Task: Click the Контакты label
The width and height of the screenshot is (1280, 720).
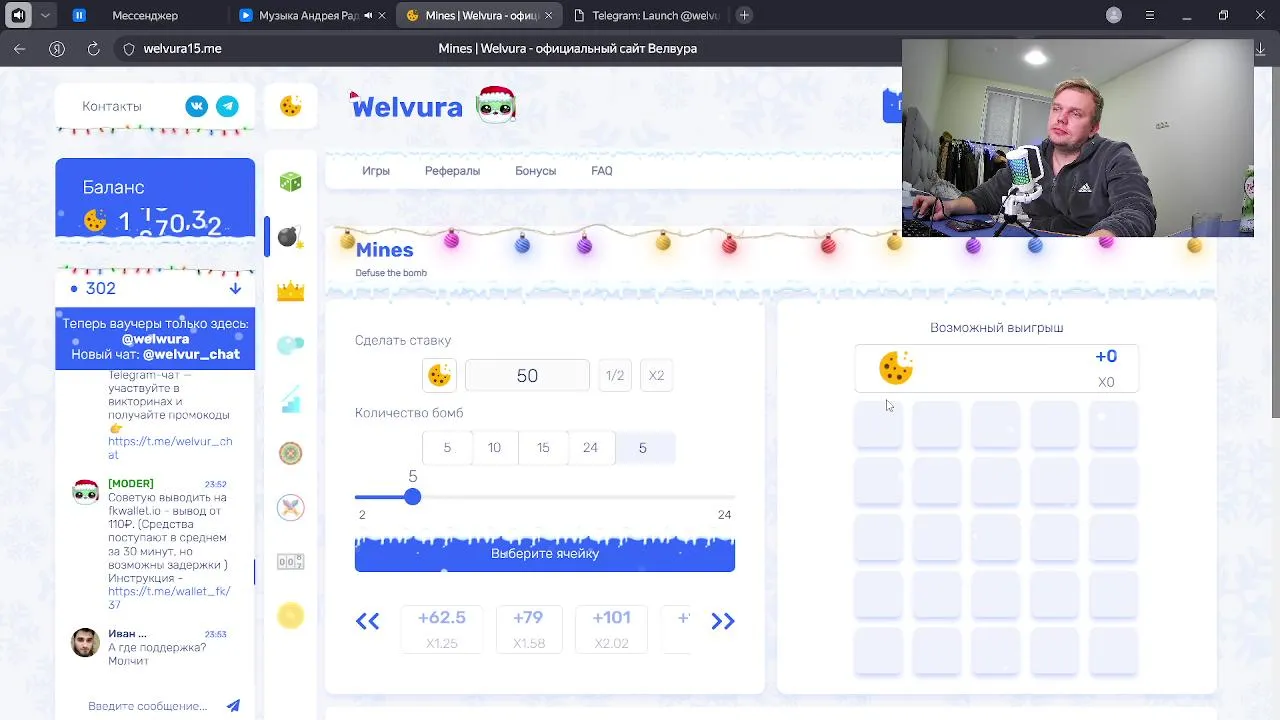Action: [112, 106]
